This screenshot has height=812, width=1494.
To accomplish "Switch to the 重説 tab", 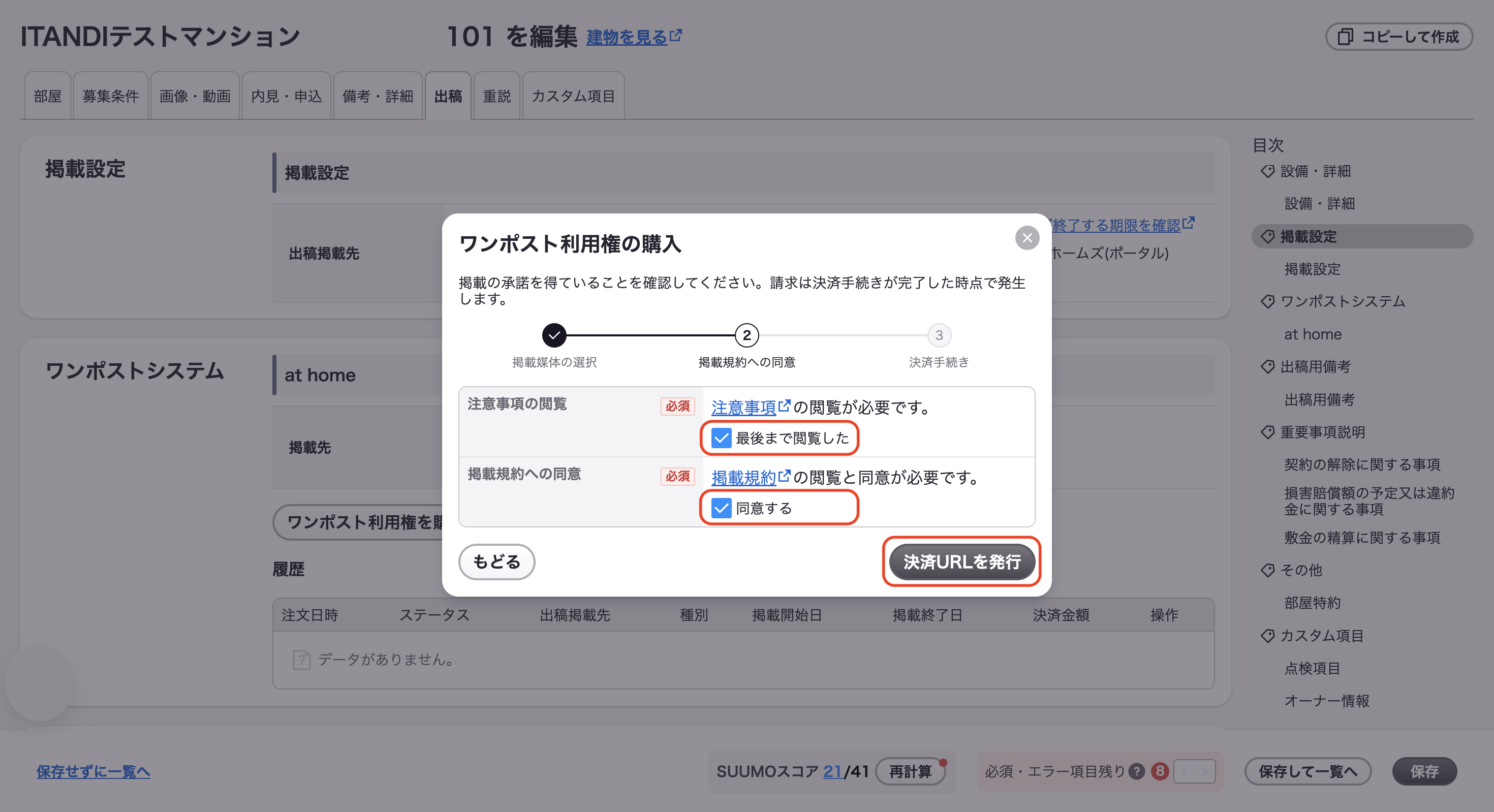I will click(x=496, y=96).
